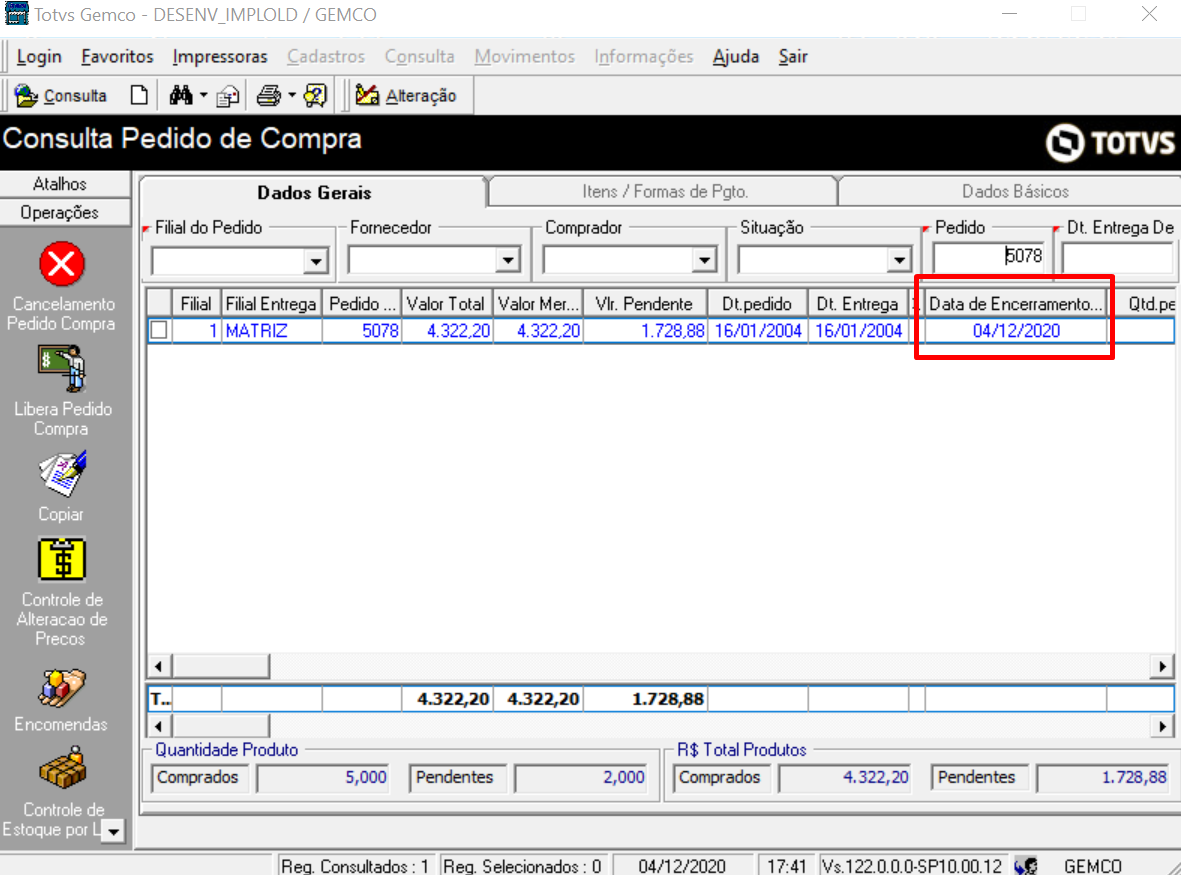
Task: Click Comprados quantity value 5,000
Action: point(323,778)
